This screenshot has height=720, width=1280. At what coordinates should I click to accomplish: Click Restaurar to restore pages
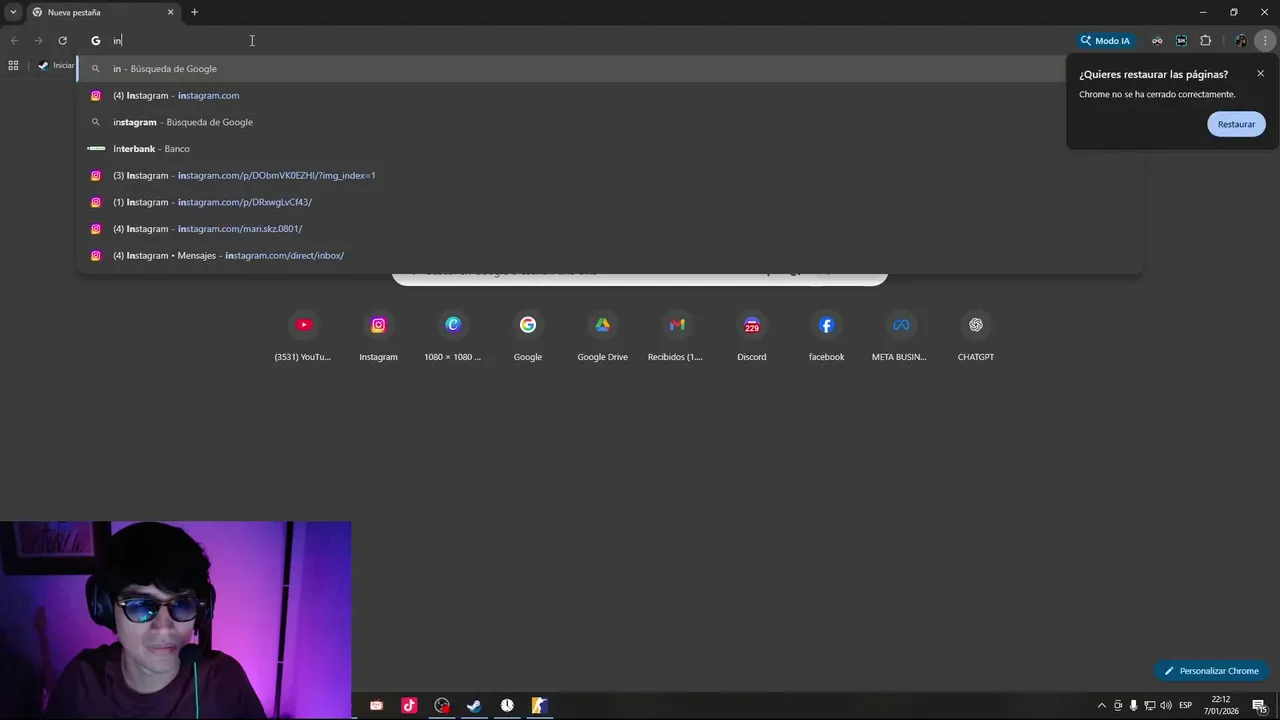click(x=1236, y=124)
